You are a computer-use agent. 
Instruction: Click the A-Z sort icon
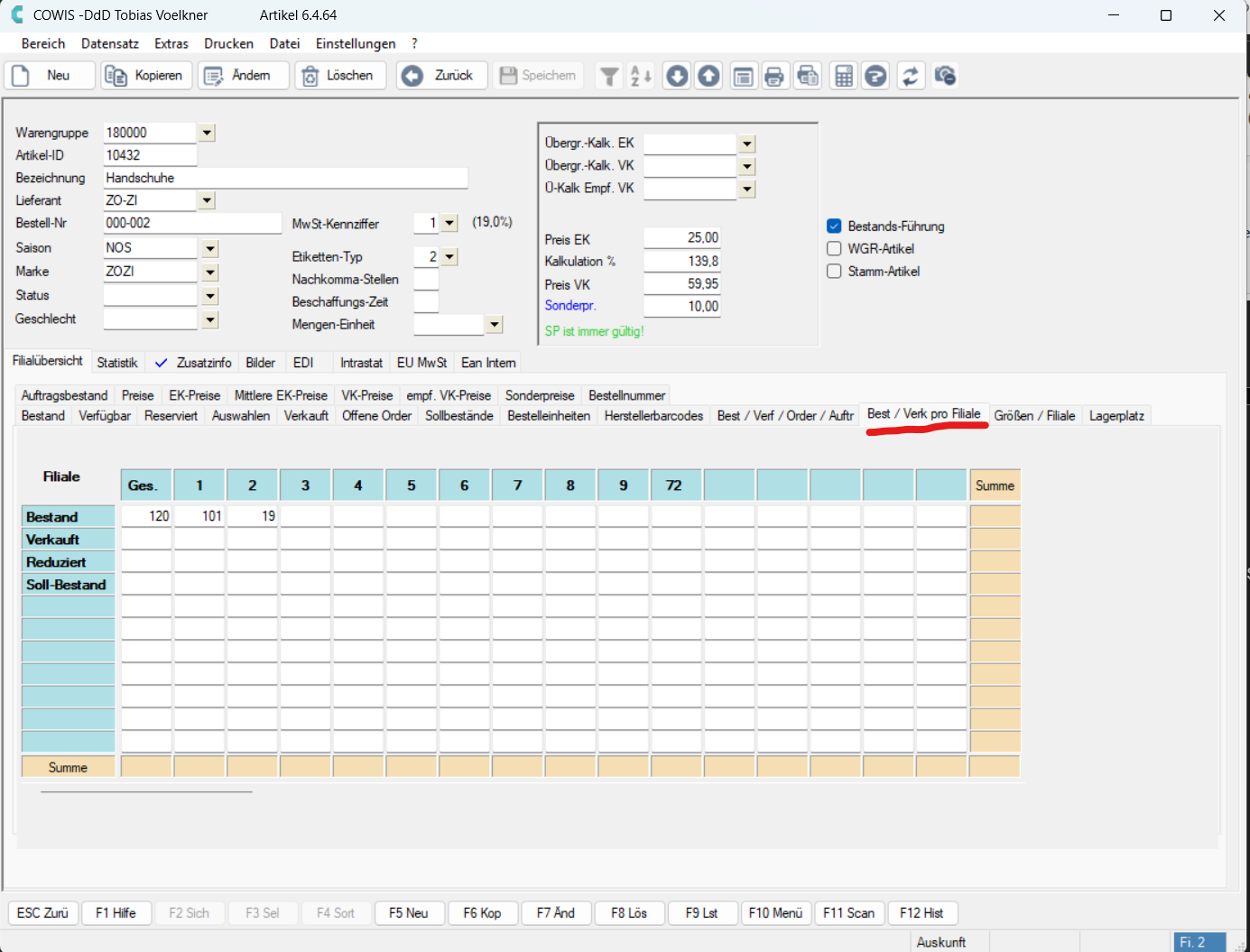coord(641,77)
